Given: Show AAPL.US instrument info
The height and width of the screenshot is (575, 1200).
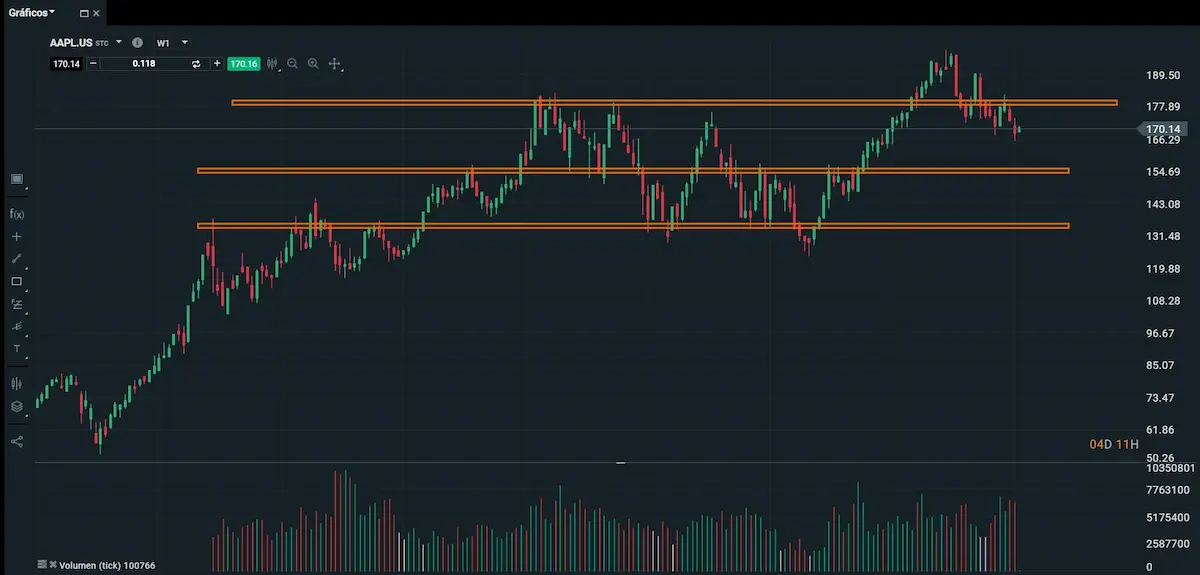Looking at the screenshot, I should 137,43.
